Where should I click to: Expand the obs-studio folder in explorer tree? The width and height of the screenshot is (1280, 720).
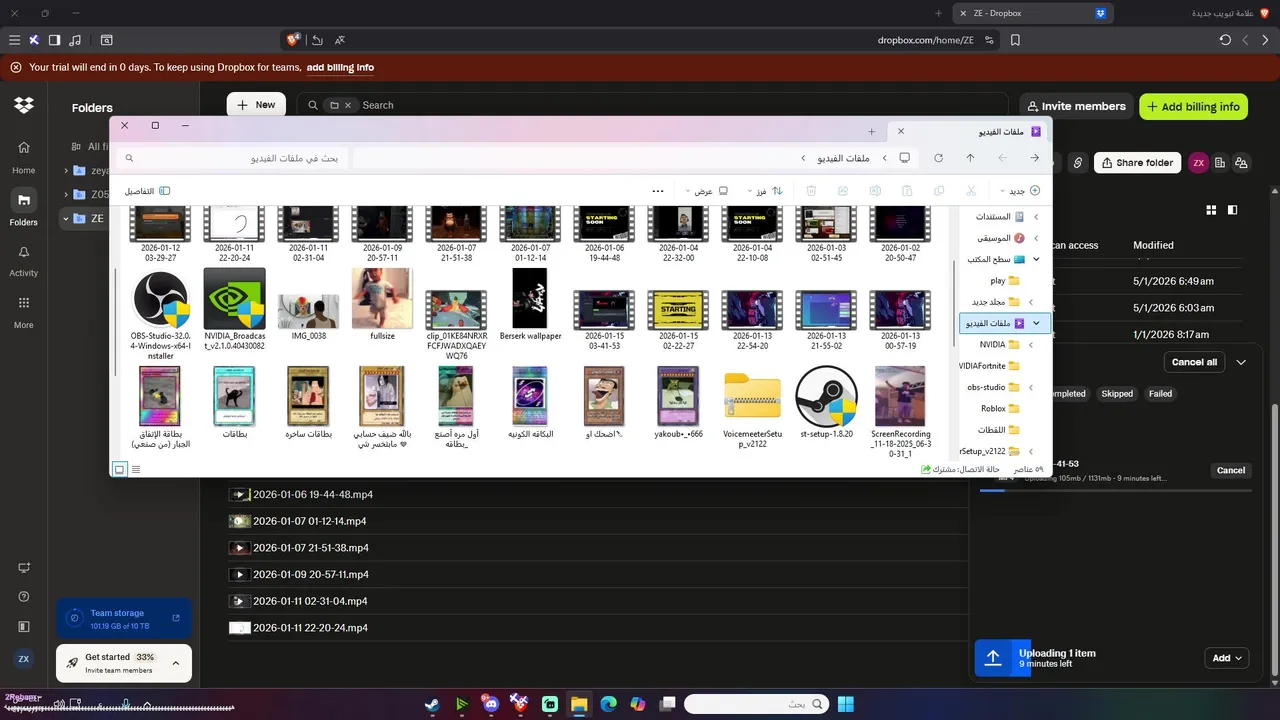[1031, 387]
